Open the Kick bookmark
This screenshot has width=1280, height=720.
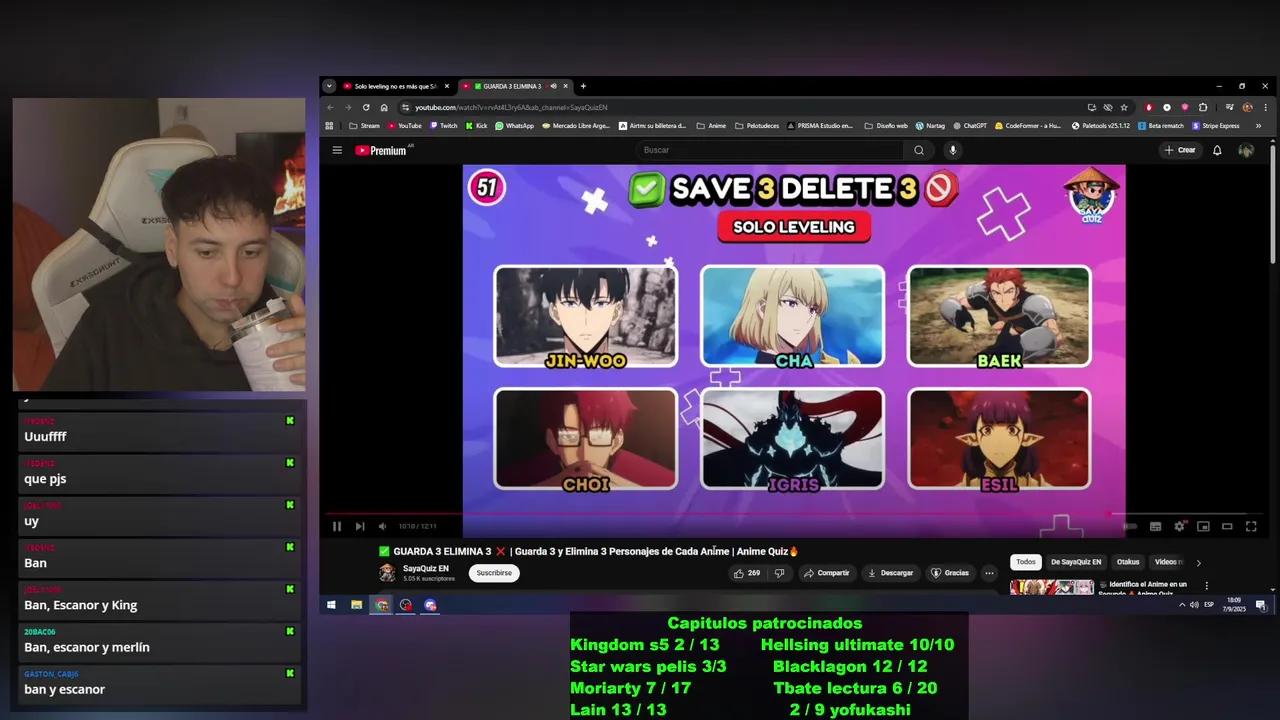click(476, 126)
